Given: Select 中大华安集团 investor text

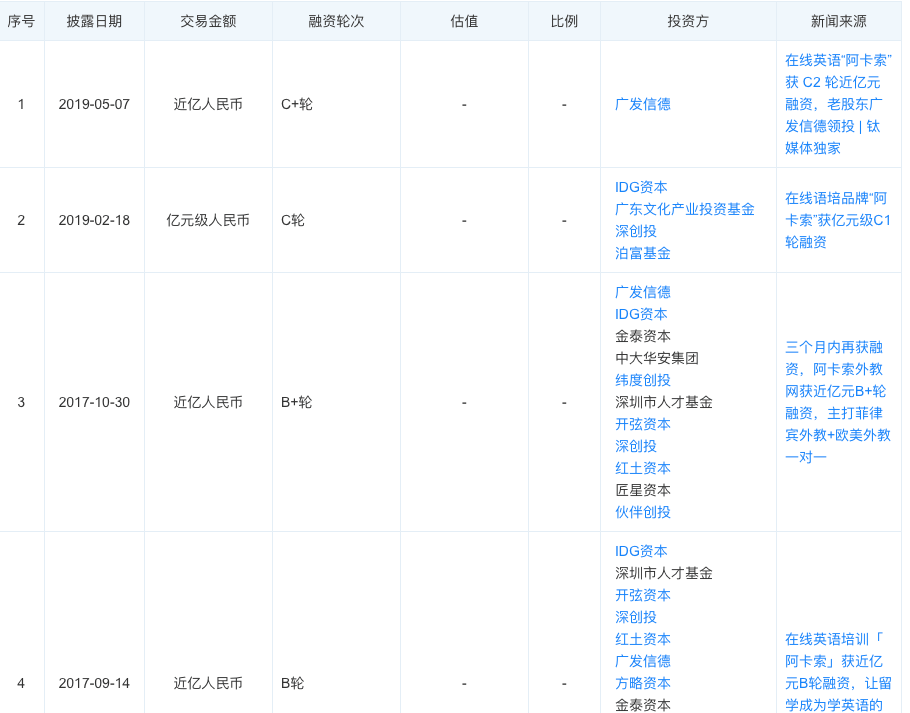Looking at the screenshot, I should coord(656,359).
